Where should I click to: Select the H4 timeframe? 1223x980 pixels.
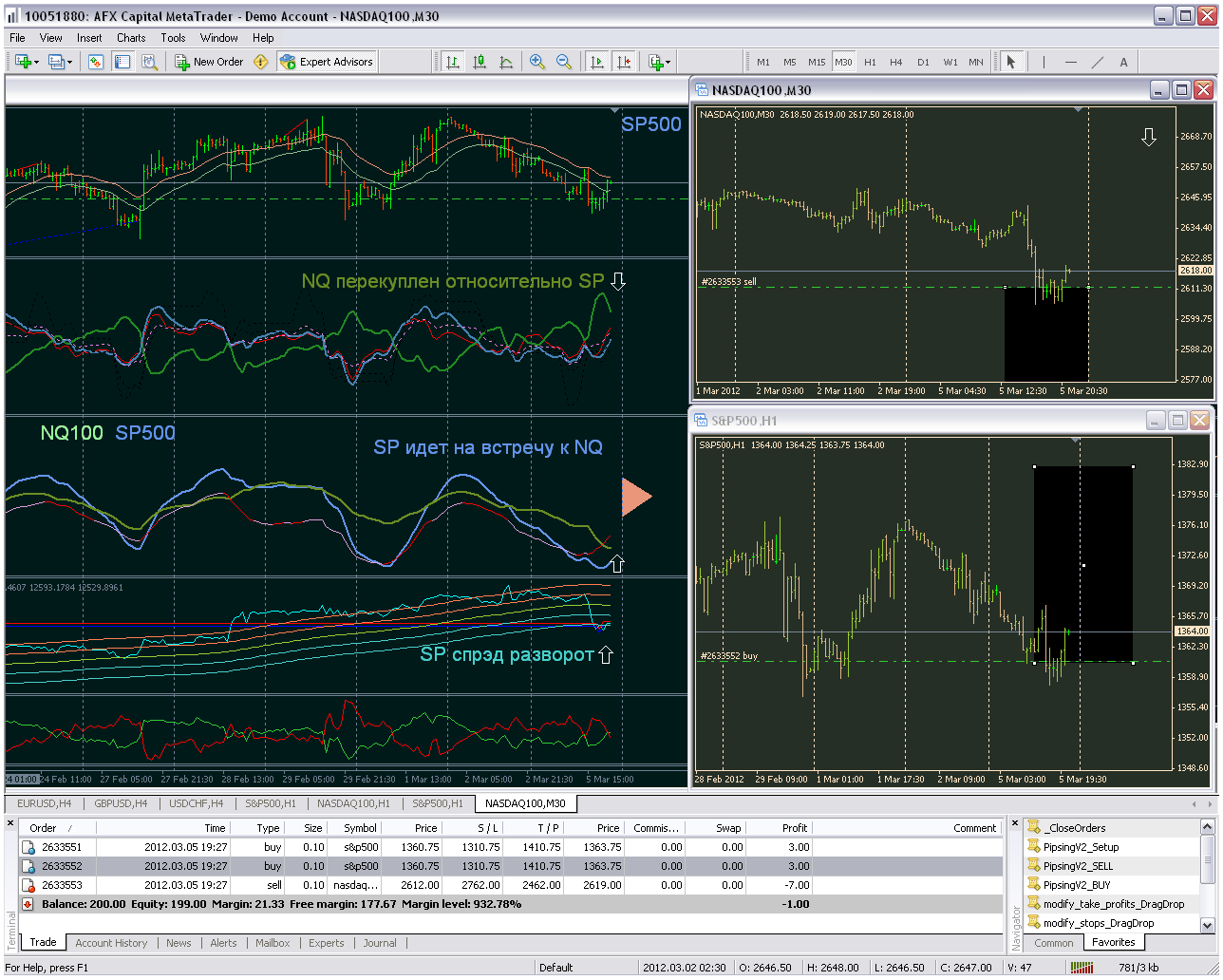coord(896,62)
